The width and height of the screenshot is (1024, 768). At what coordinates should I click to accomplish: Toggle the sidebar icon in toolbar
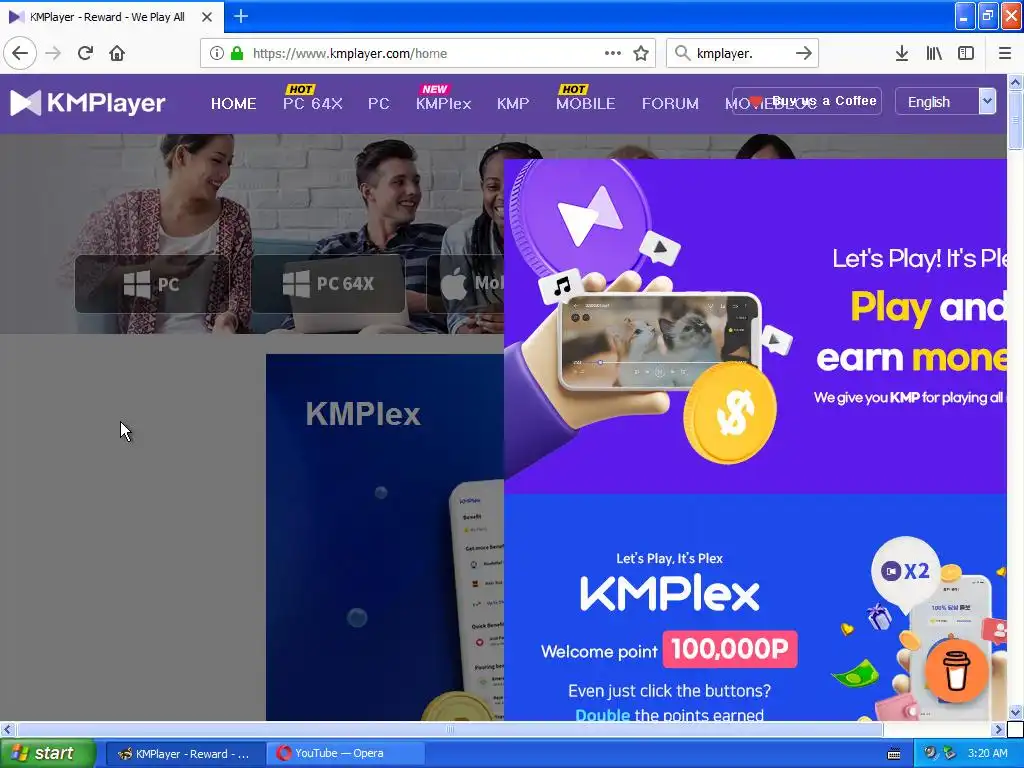tap(966, 53)
